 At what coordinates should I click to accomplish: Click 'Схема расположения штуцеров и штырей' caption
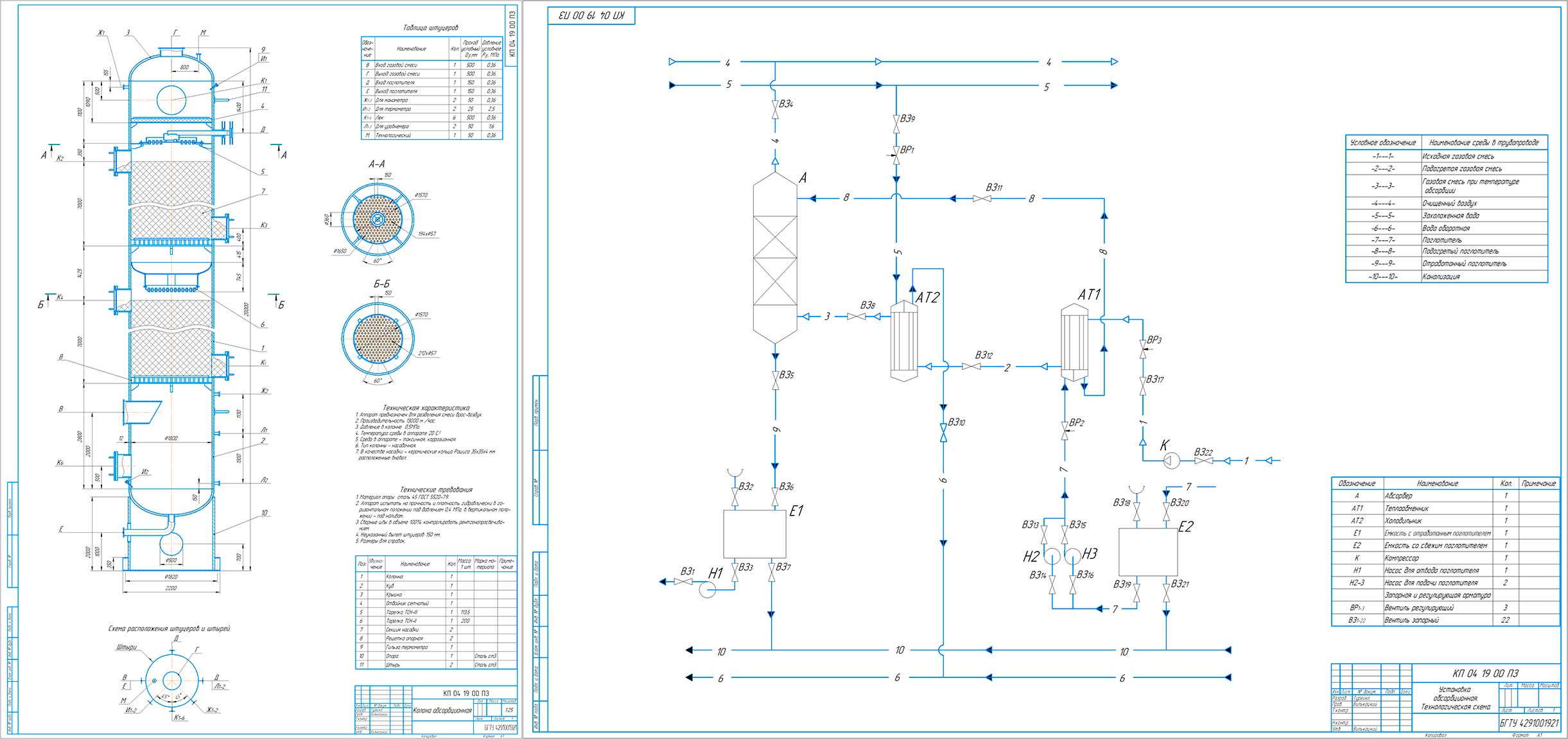click(x=169, y=629)
